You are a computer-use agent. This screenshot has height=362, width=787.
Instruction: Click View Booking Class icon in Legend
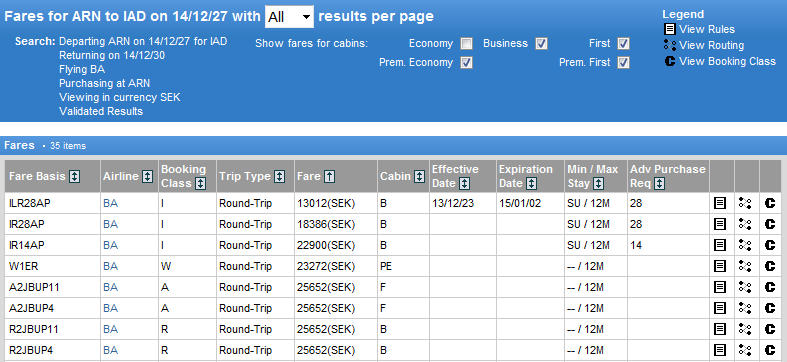click(670, 61)
